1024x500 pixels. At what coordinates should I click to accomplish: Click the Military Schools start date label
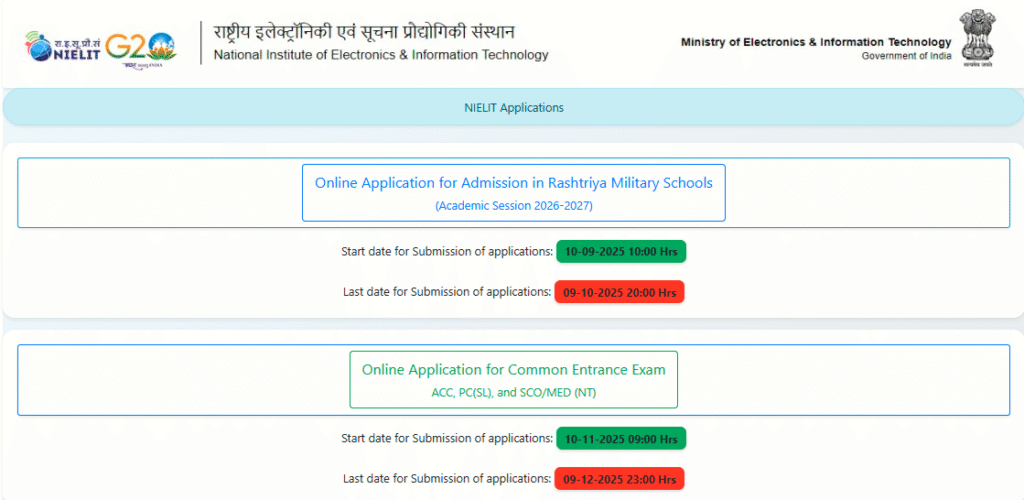(x=447, y=252)
